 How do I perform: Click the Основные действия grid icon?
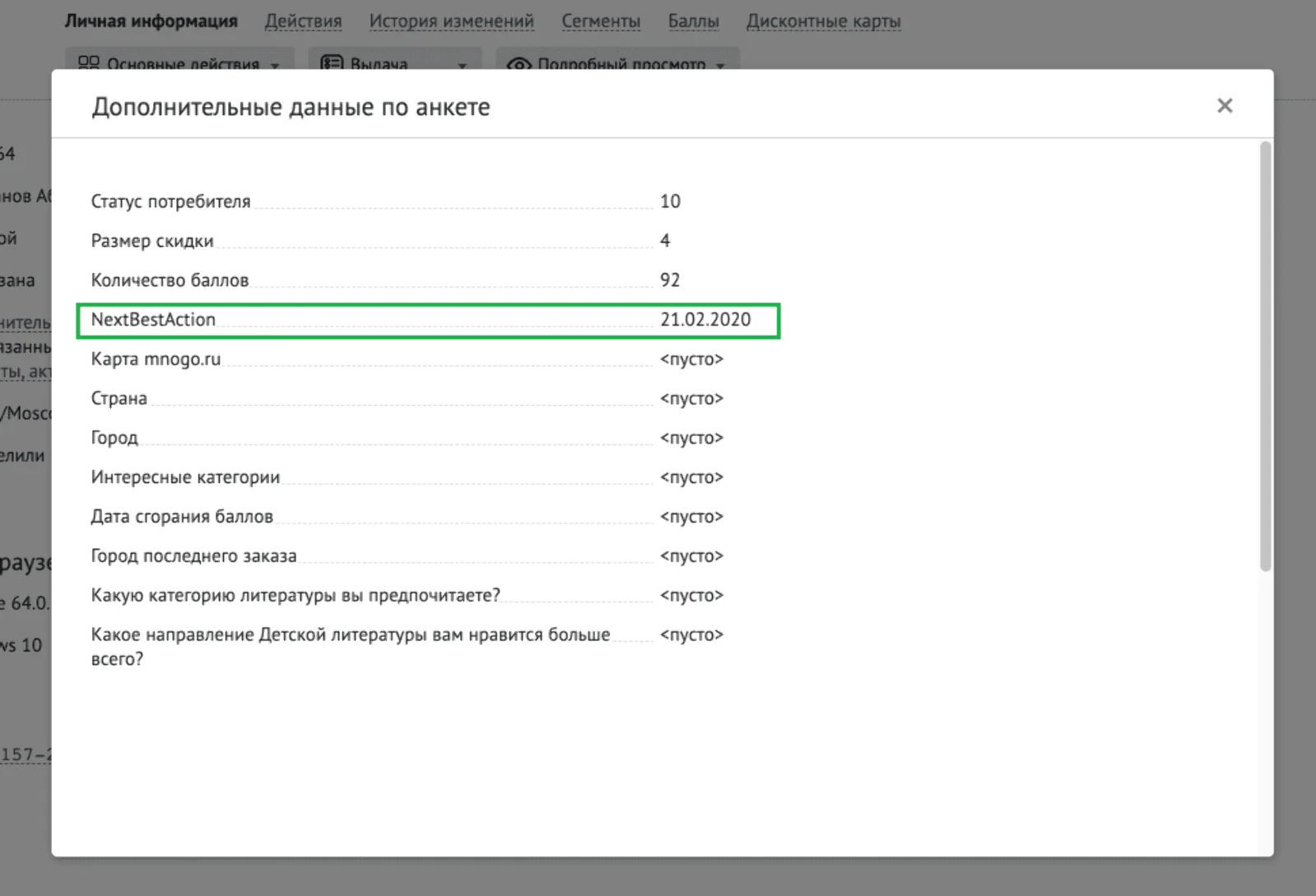tap(88, 63)
